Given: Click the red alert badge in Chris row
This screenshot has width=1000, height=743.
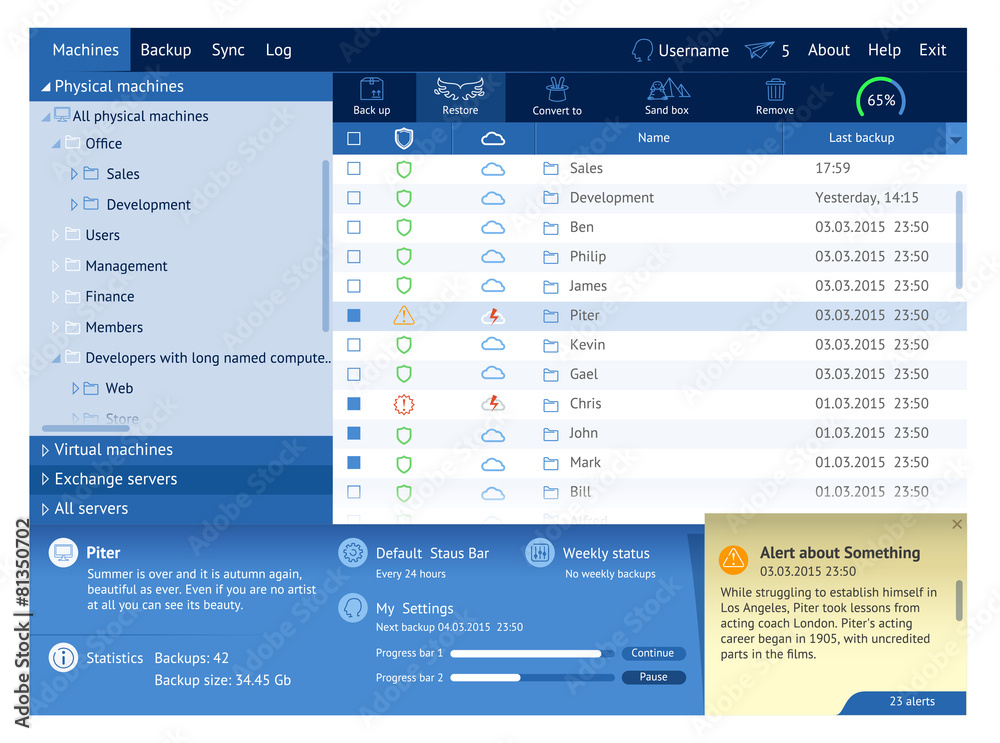Looking at the screenshot, I should coord(404,404).
